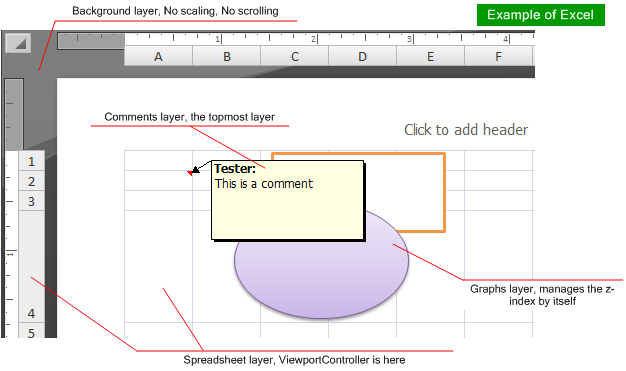
Task: Select the orange rectangle shape border
Action: [x=444, y=192]
